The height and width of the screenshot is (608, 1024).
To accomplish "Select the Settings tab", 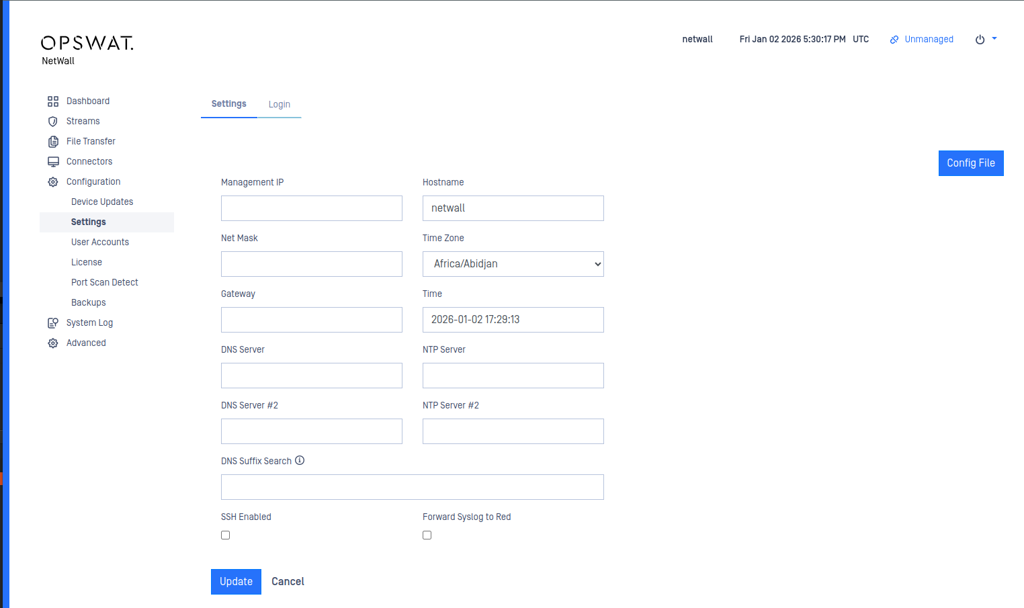I will tap(229, 104).
